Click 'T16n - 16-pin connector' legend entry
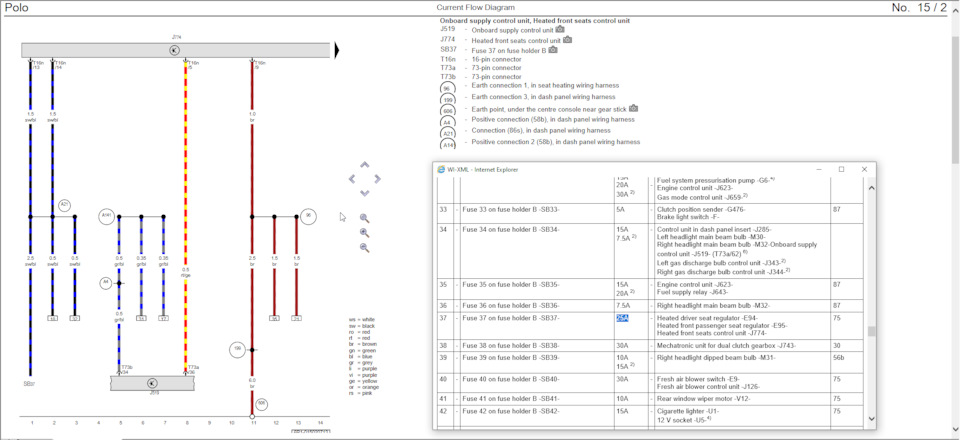960x440 pixels. pyautogui.click(x=481, y=59)
